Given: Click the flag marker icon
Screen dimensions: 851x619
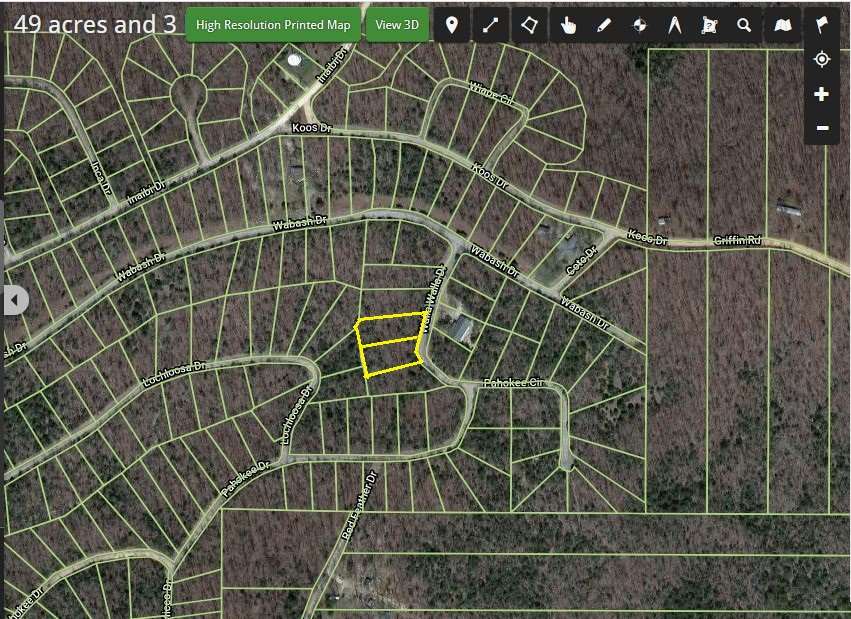Looking at the screenshot, I should [x=822, y=25].
